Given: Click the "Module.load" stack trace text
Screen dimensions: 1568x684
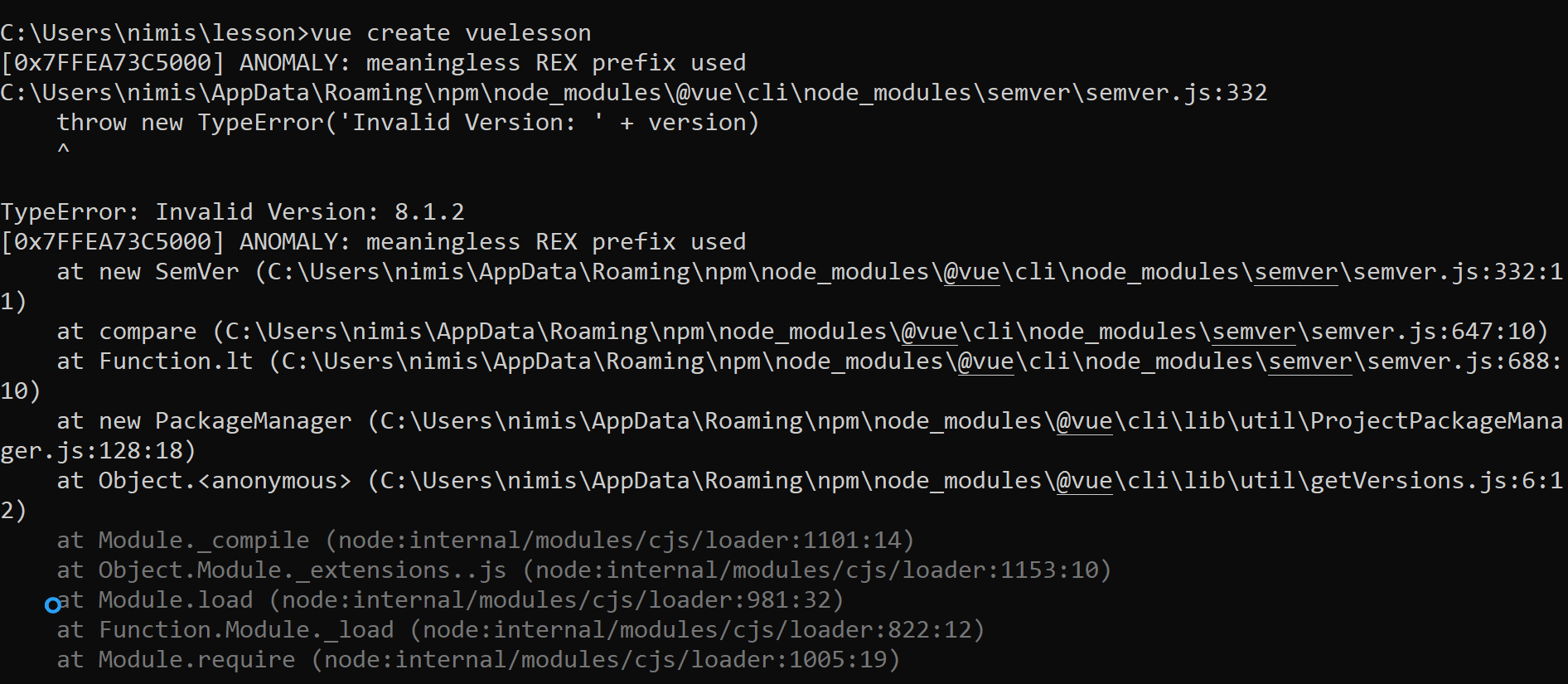Looking at the screenshot, I should point(176,600).
